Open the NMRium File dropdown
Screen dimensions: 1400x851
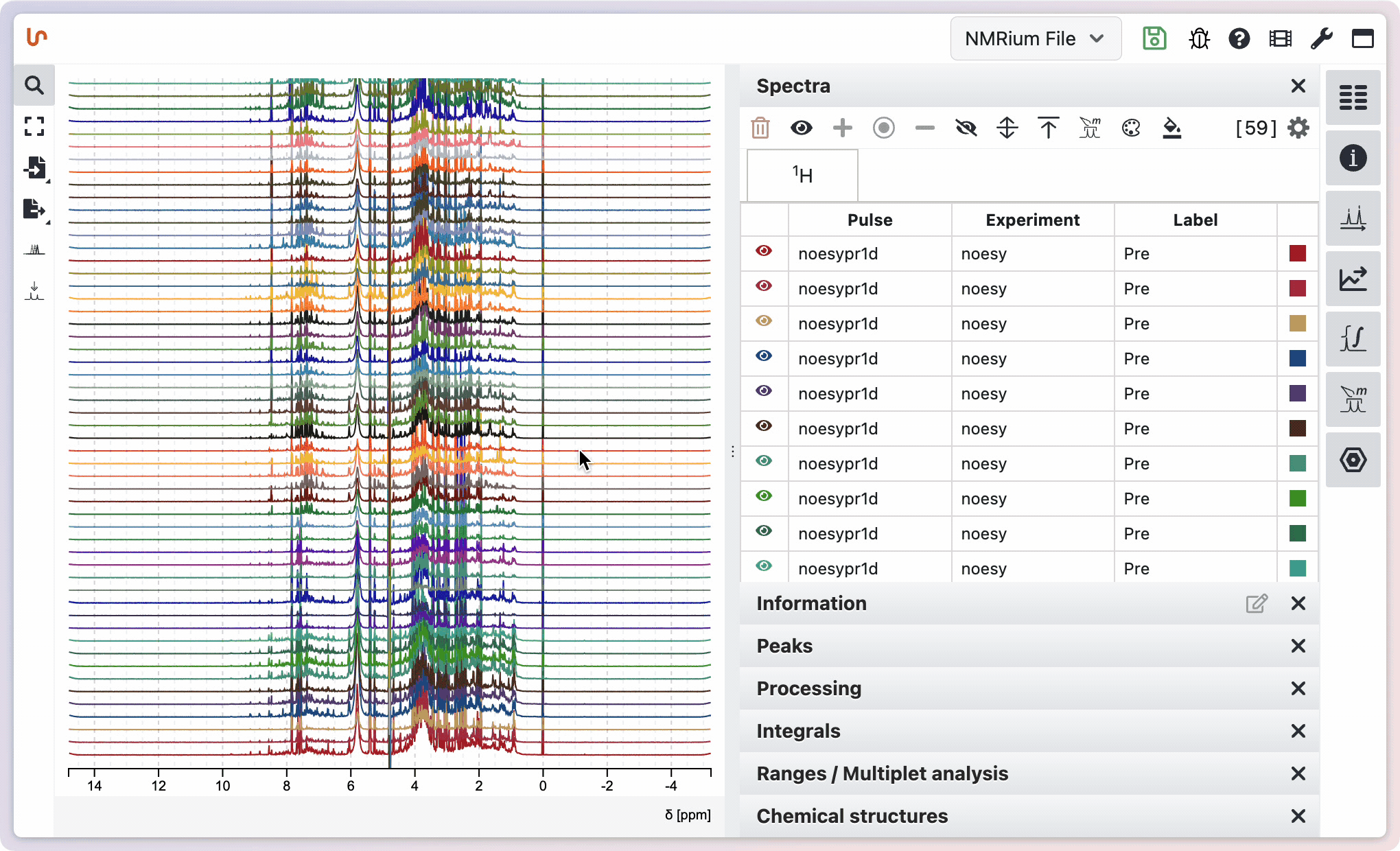tap(1035, 38)
